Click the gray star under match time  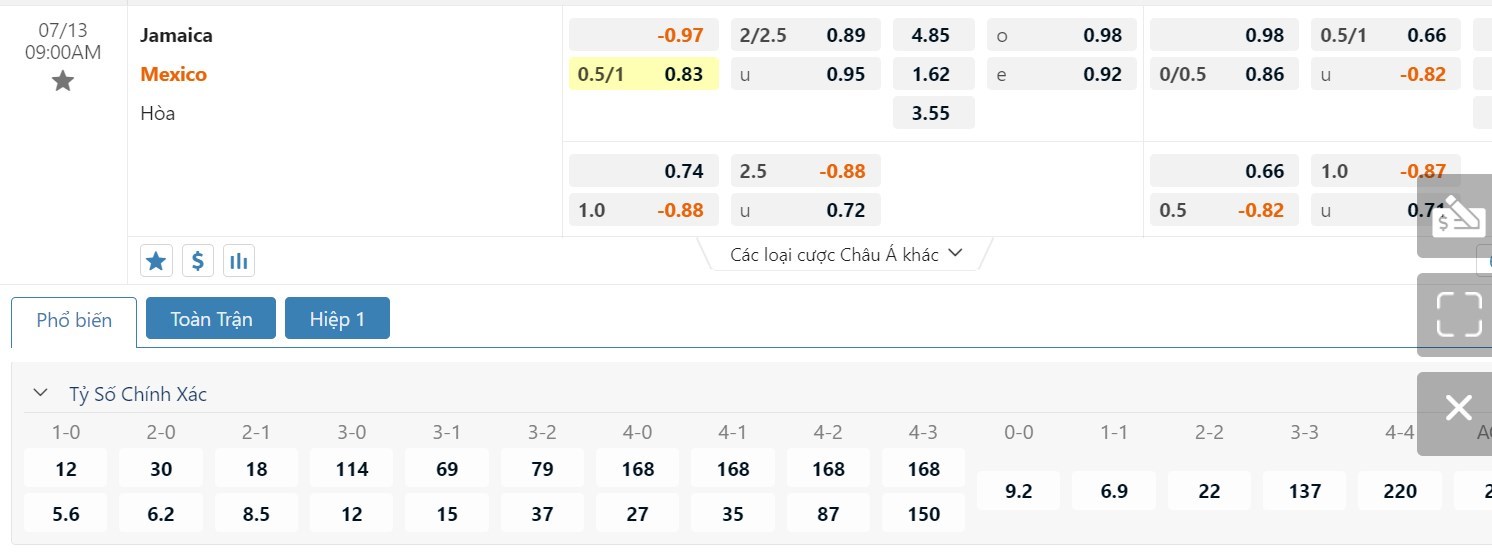pyautogui.click(x=63, y=81)
